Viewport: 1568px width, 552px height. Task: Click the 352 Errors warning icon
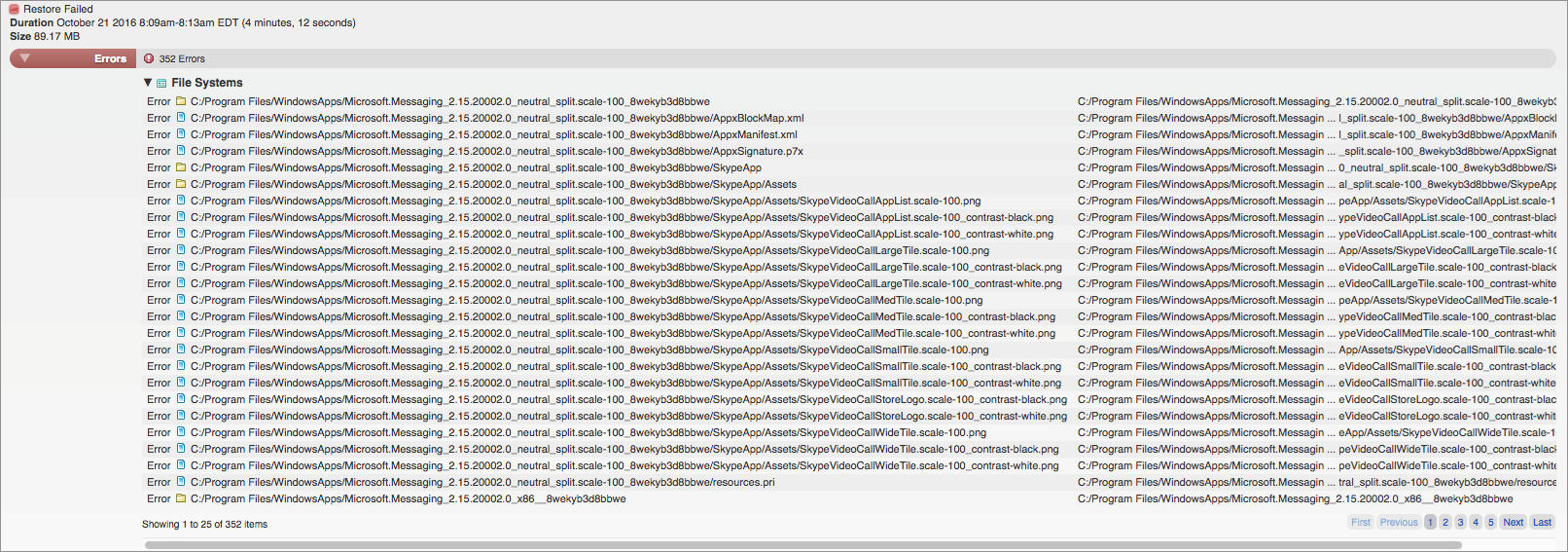click(149, 58)
